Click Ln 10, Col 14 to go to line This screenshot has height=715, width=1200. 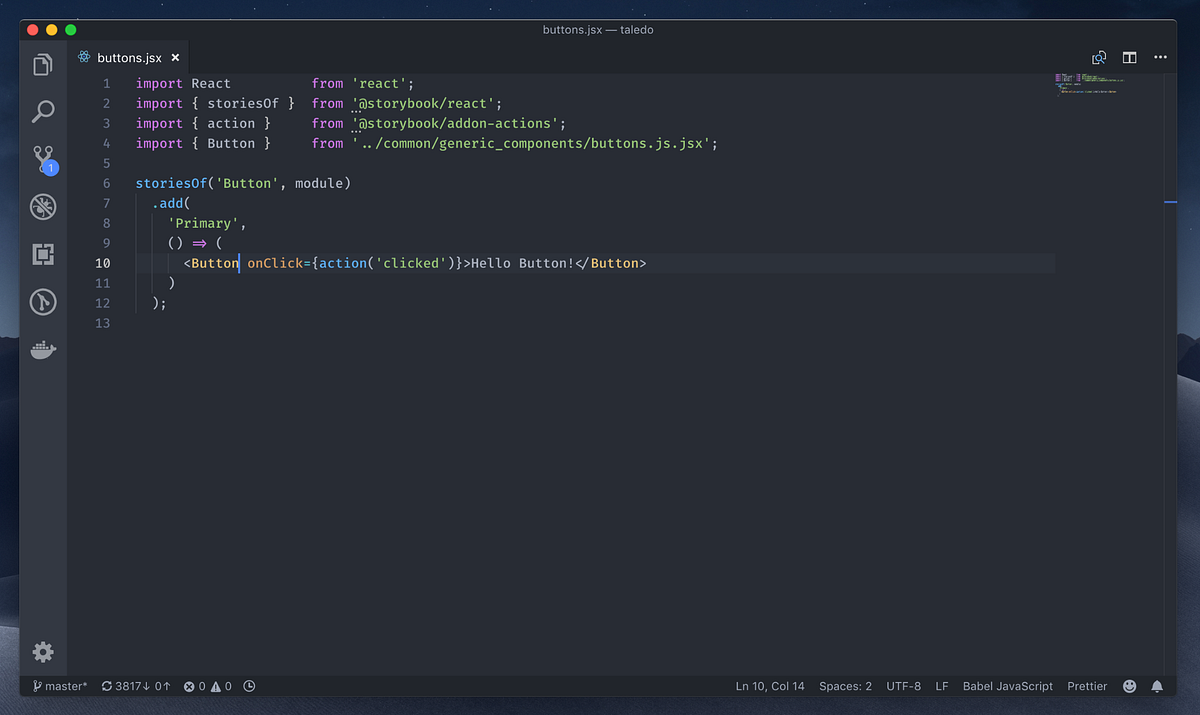click(770, 686)
